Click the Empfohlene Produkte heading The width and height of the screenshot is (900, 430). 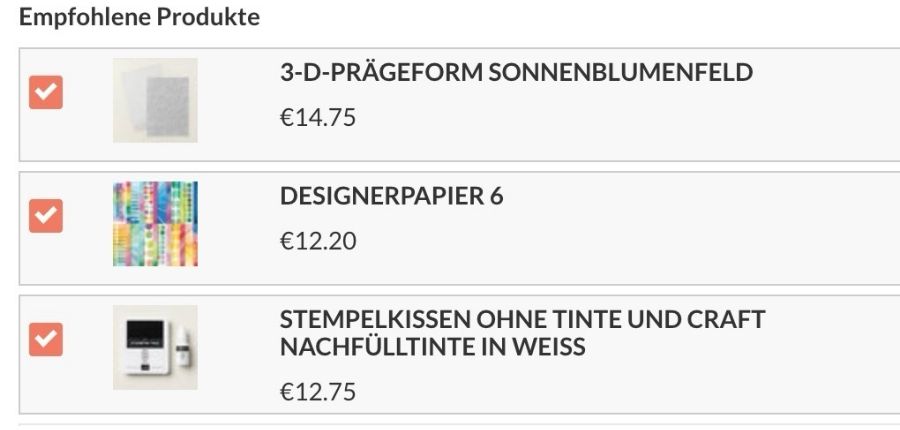click(x=139, y=18)
